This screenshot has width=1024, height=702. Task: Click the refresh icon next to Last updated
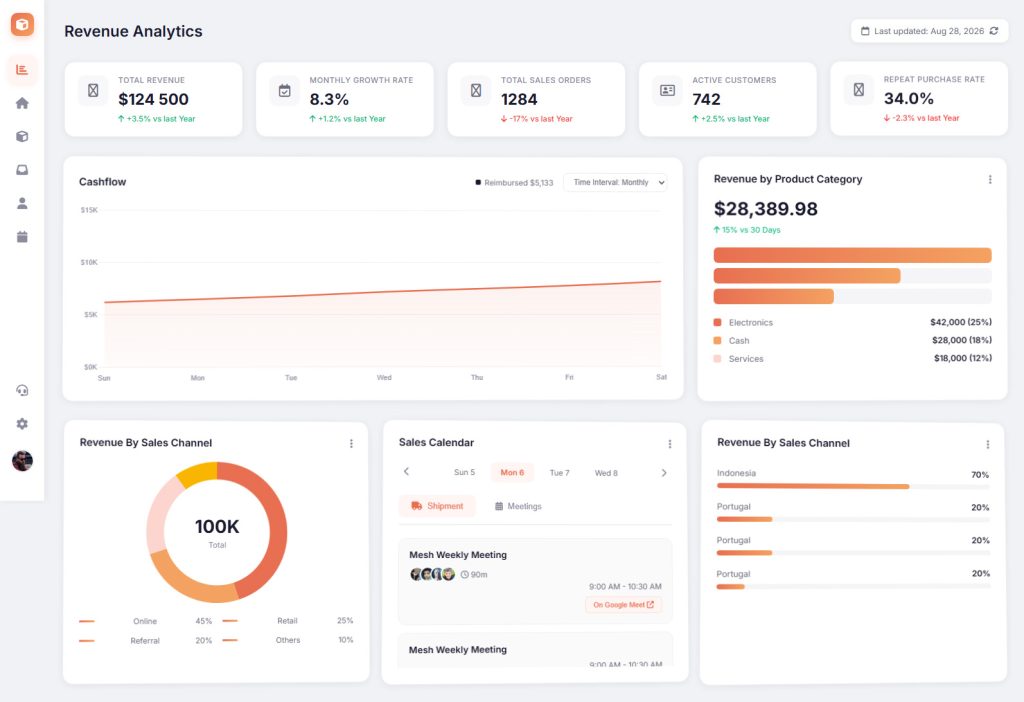[x=994, y=31]
